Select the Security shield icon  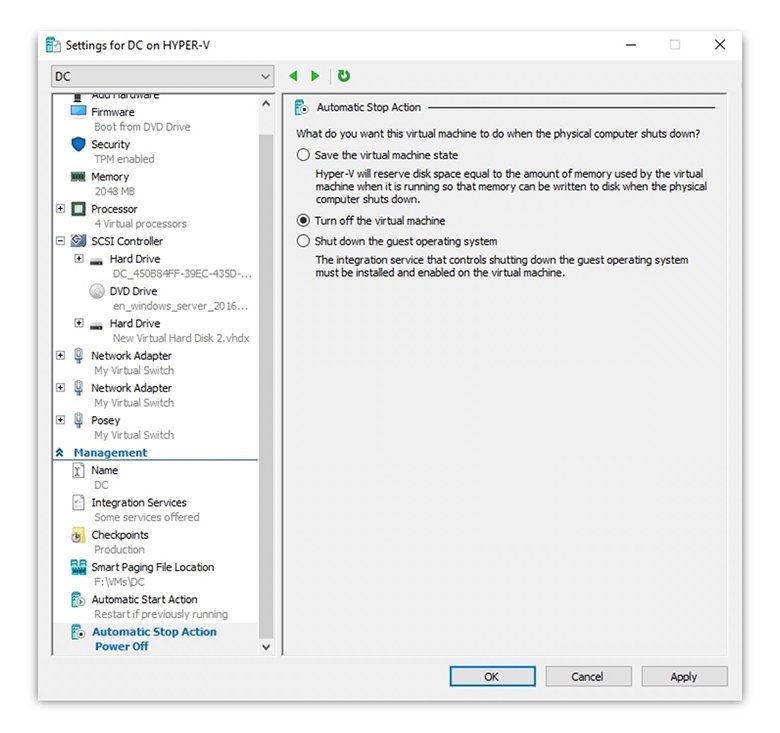pyautogui.click(x=79, y=145)
